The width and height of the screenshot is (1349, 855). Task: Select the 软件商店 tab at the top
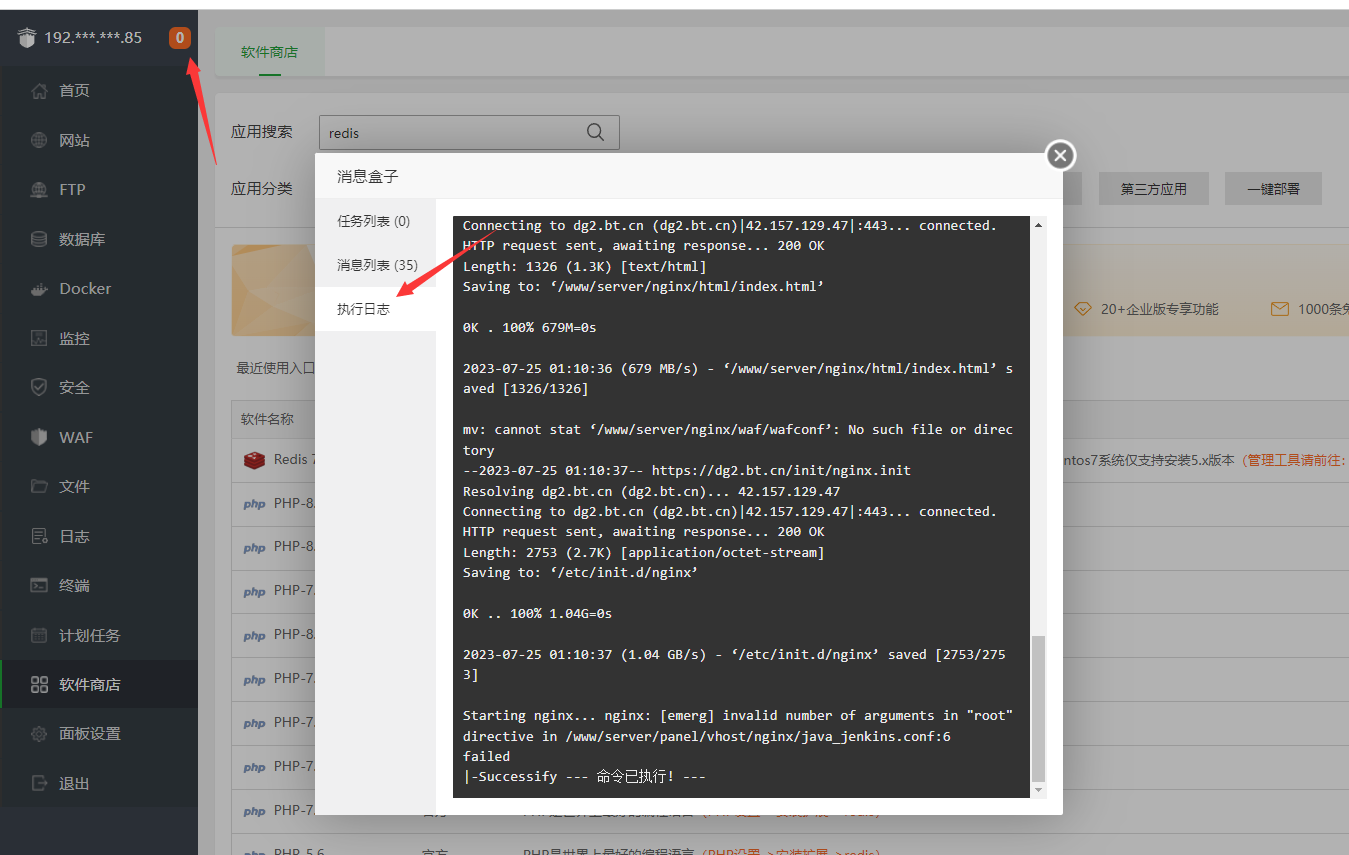pos(270,52)
